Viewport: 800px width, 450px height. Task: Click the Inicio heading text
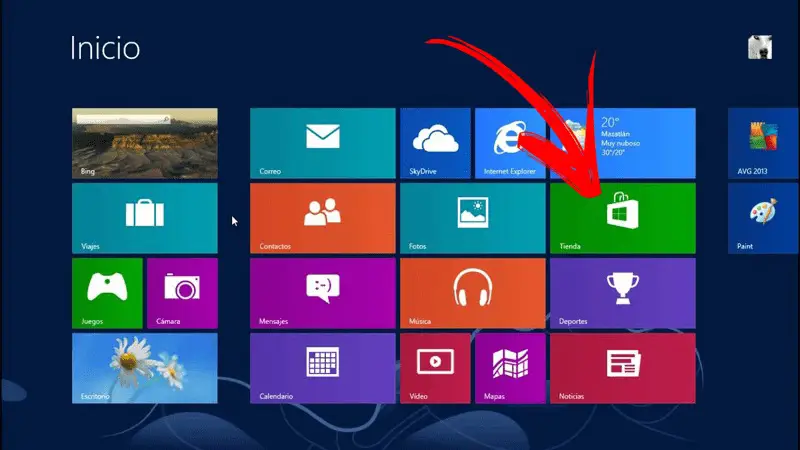coord(105,48)
